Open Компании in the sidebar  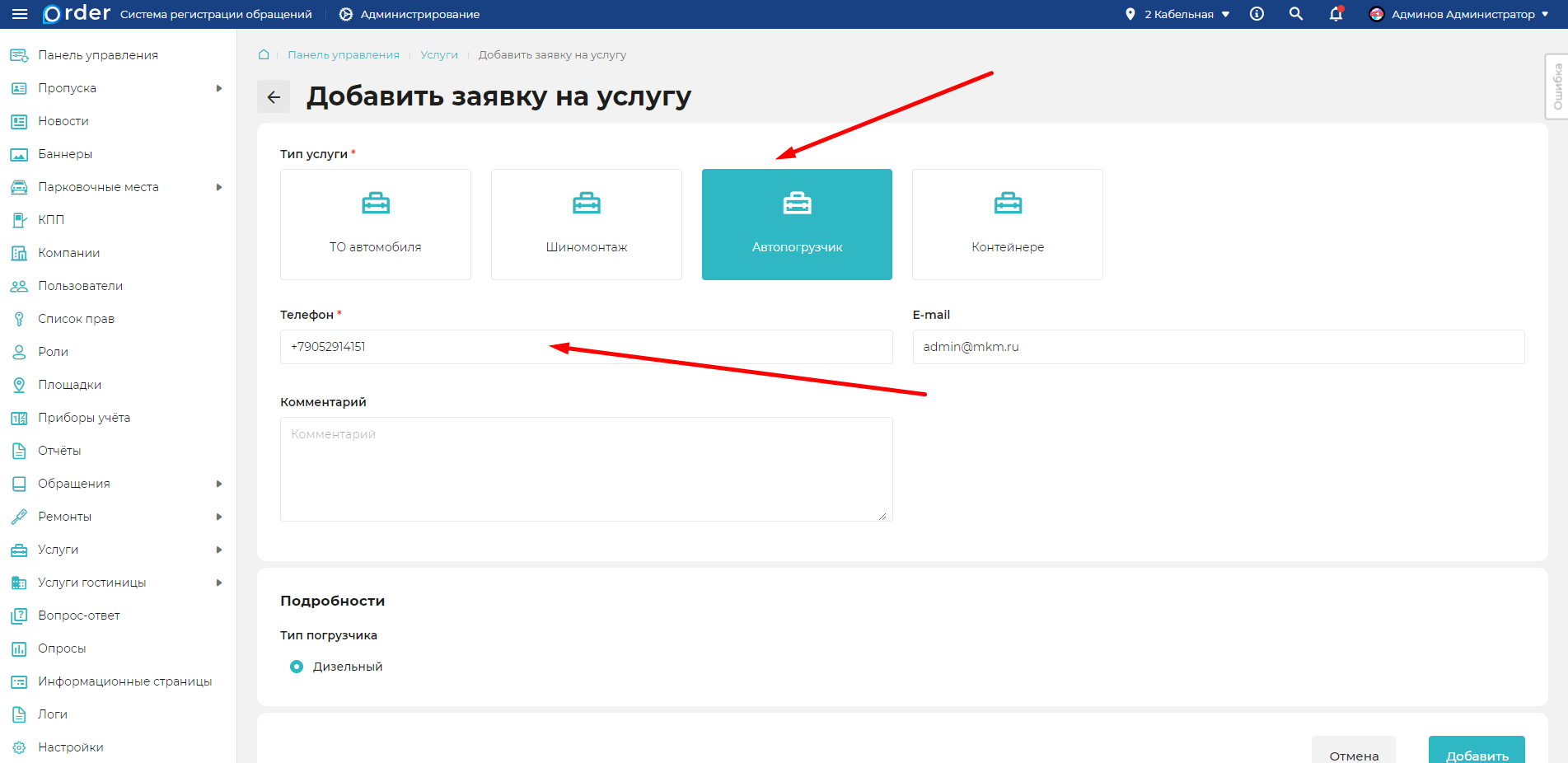(x=69, y=253)
